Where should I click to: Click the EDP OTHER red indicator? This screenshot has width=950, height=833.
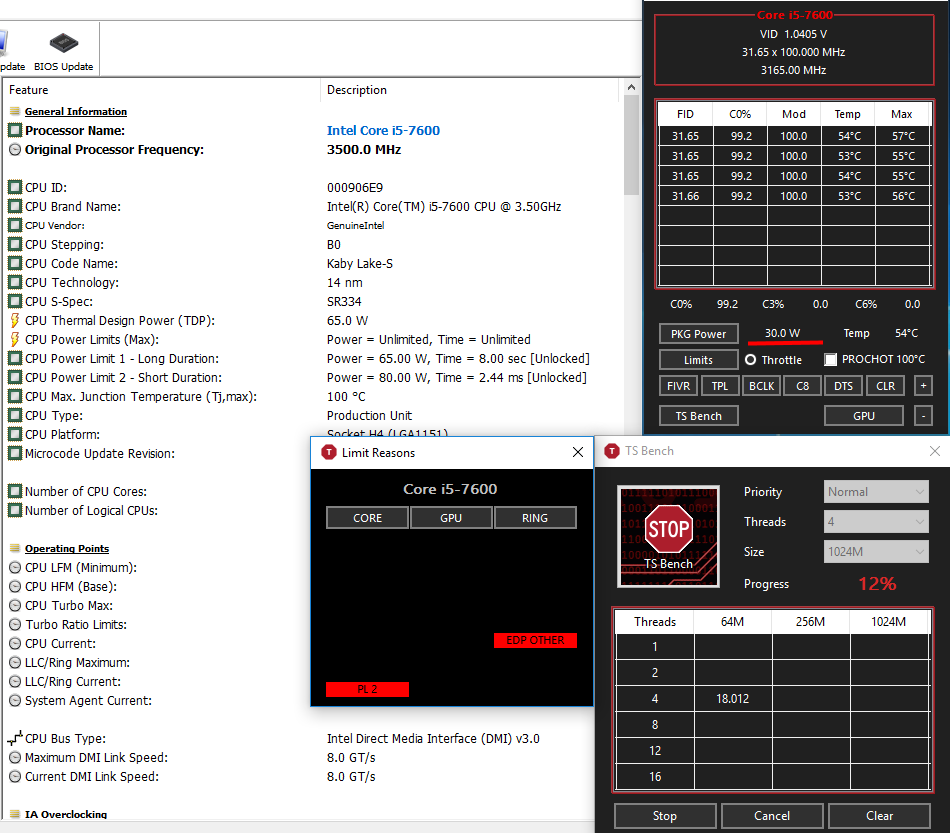(535, 640)
